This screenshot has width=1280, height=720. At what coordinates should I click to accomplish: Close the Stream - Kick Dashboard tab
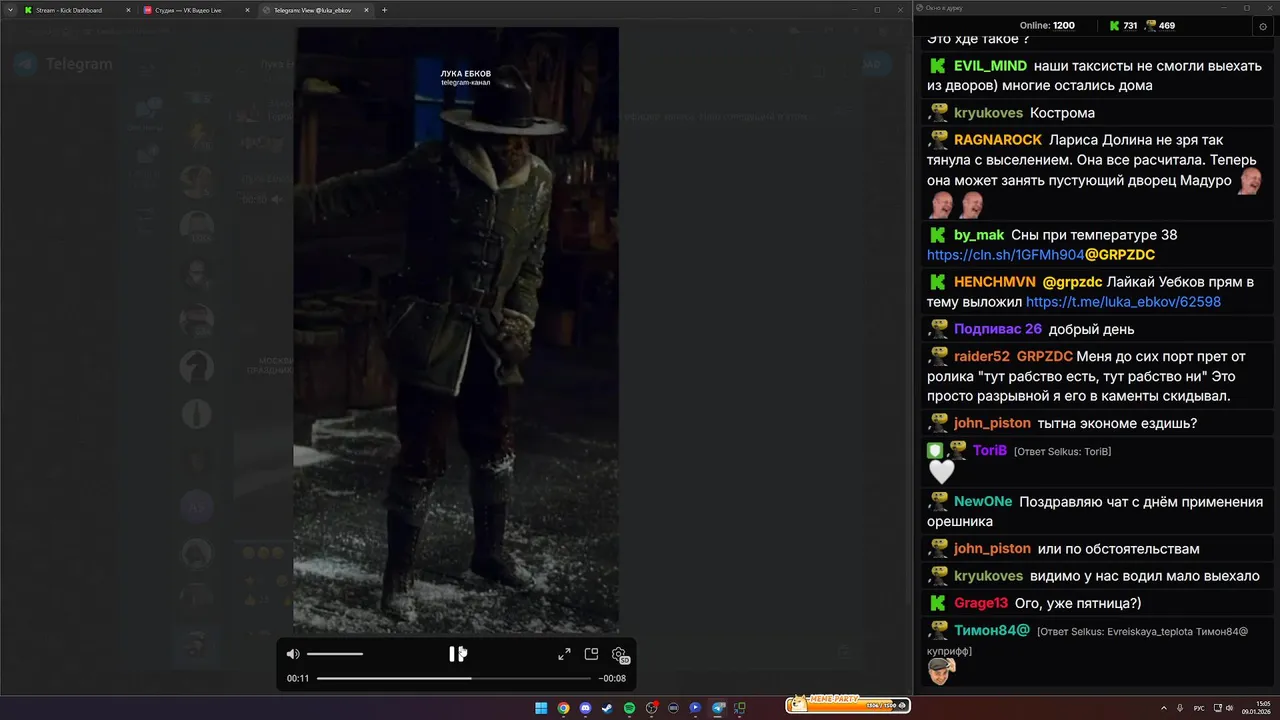pyautogui.click(x=128, y=10)
